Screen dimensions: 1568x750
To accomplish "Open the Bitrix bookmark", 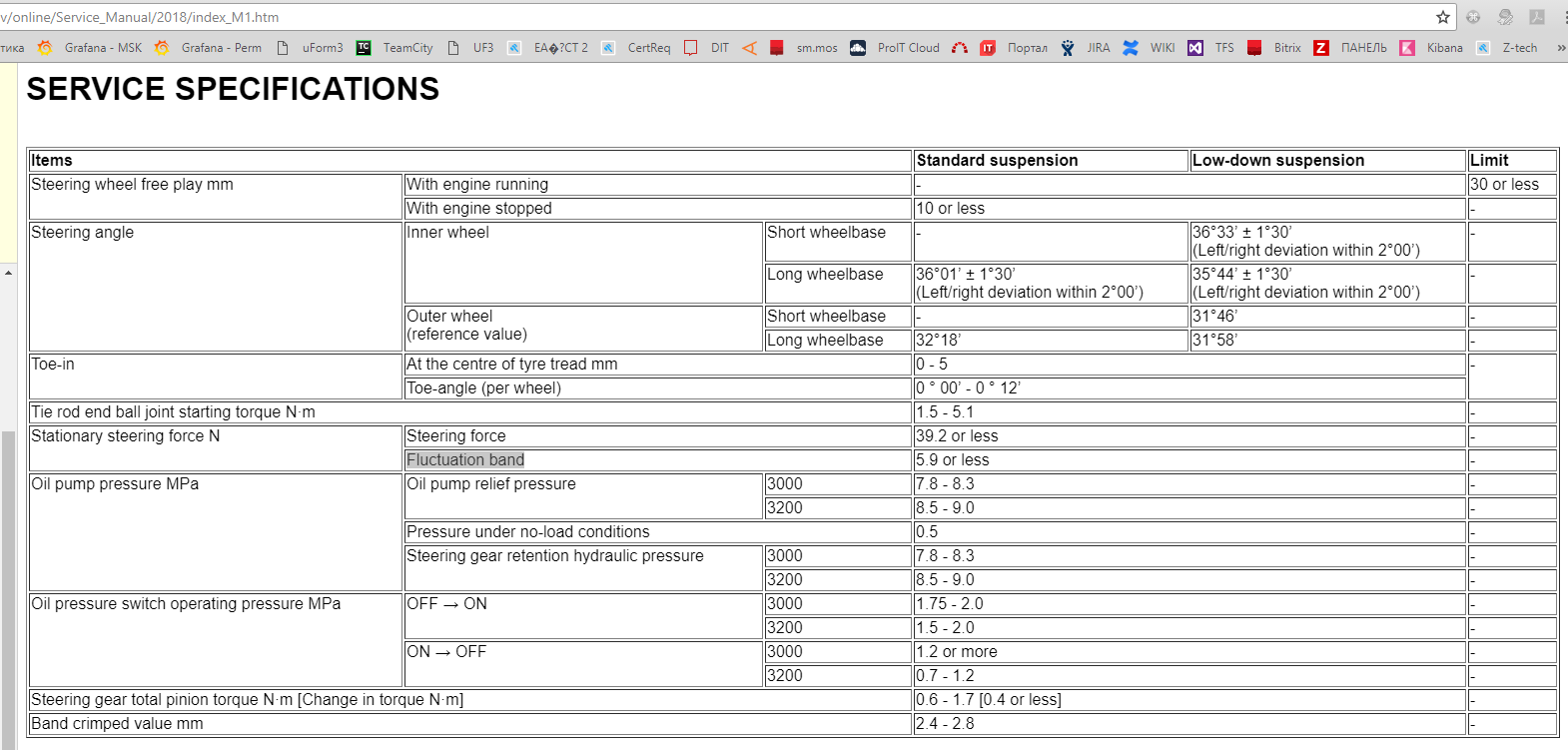I will [1275, 48].
